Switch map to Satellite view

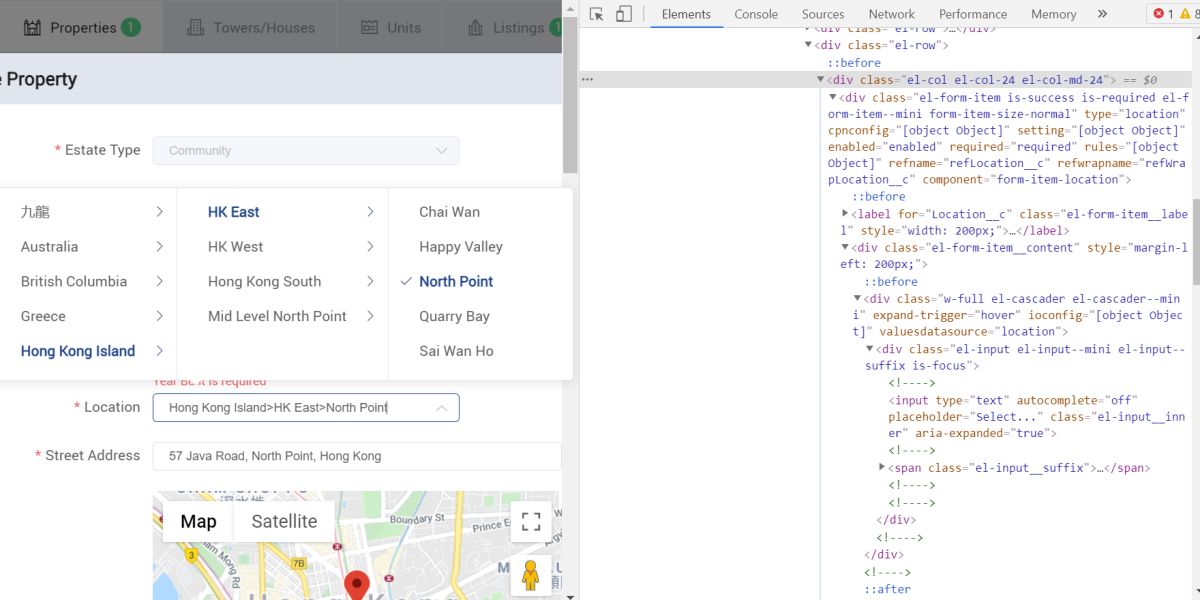(x=284, y=521)
